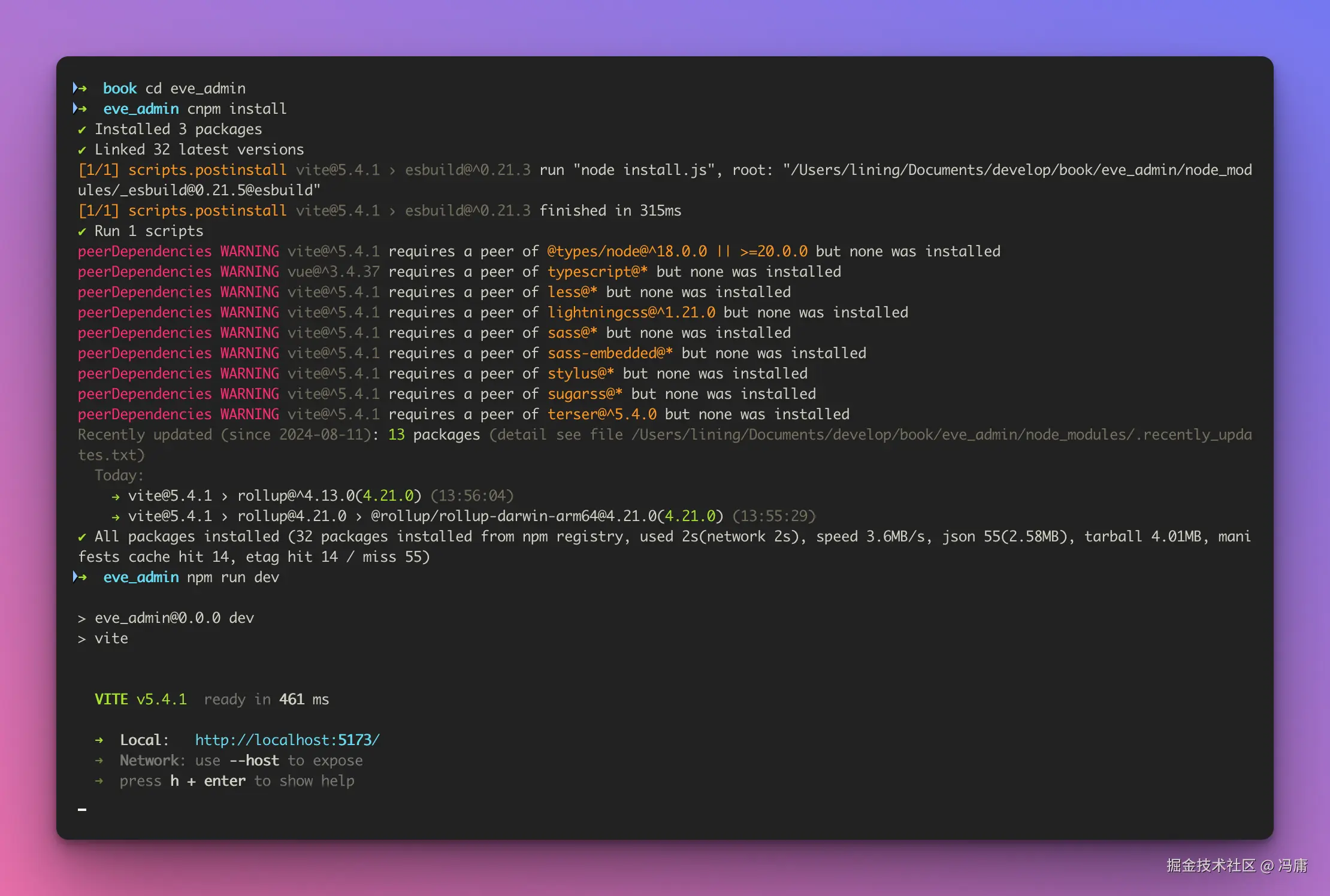This screenshot has height=896, width=1330.
Task: Click the 'Installed 3 packages' line
Action: (x=170, y=129)
